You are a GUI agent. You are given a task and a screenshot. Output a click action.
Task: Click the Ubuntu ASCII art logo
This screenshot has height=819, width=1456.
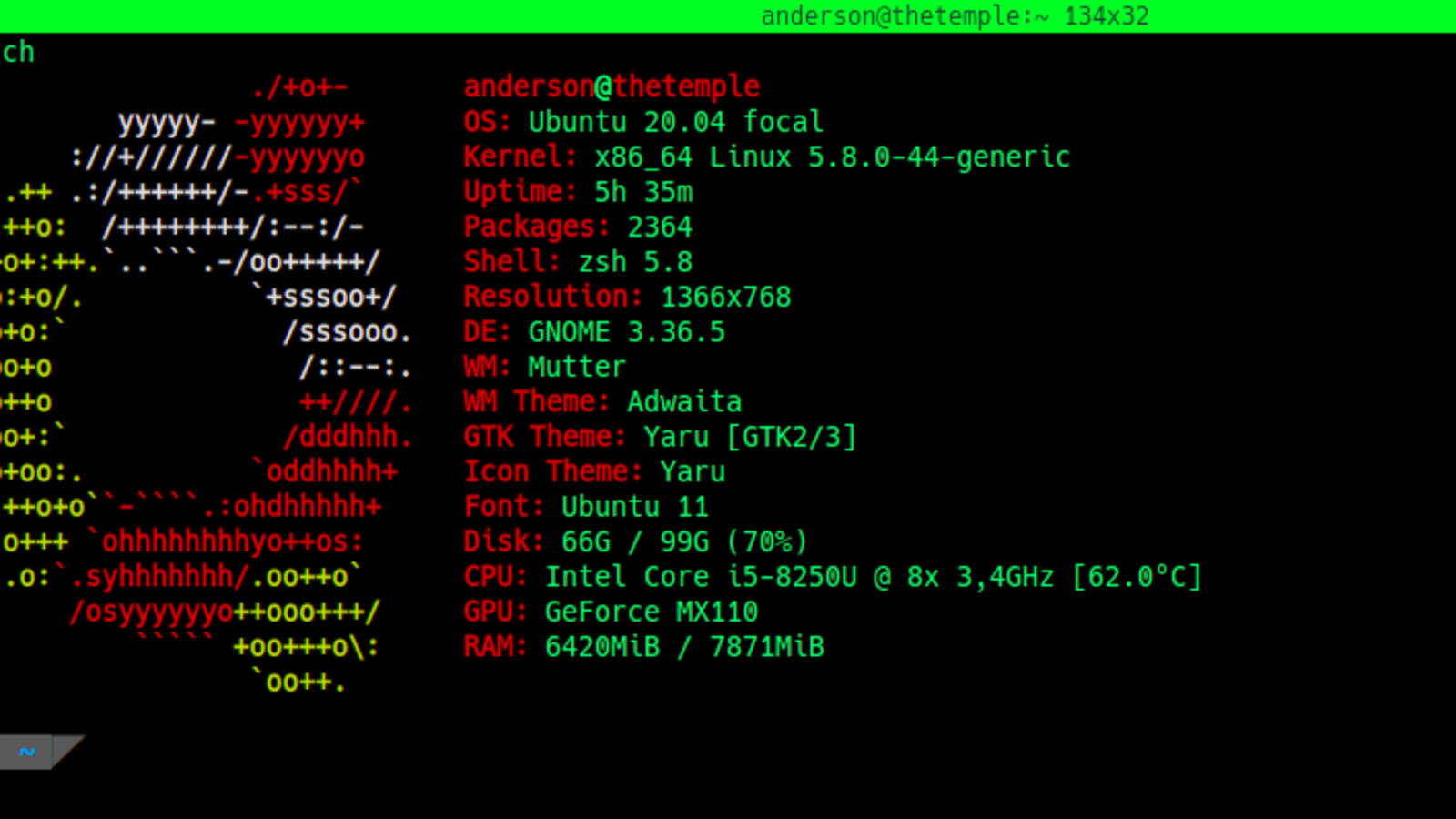pos(207,384)
